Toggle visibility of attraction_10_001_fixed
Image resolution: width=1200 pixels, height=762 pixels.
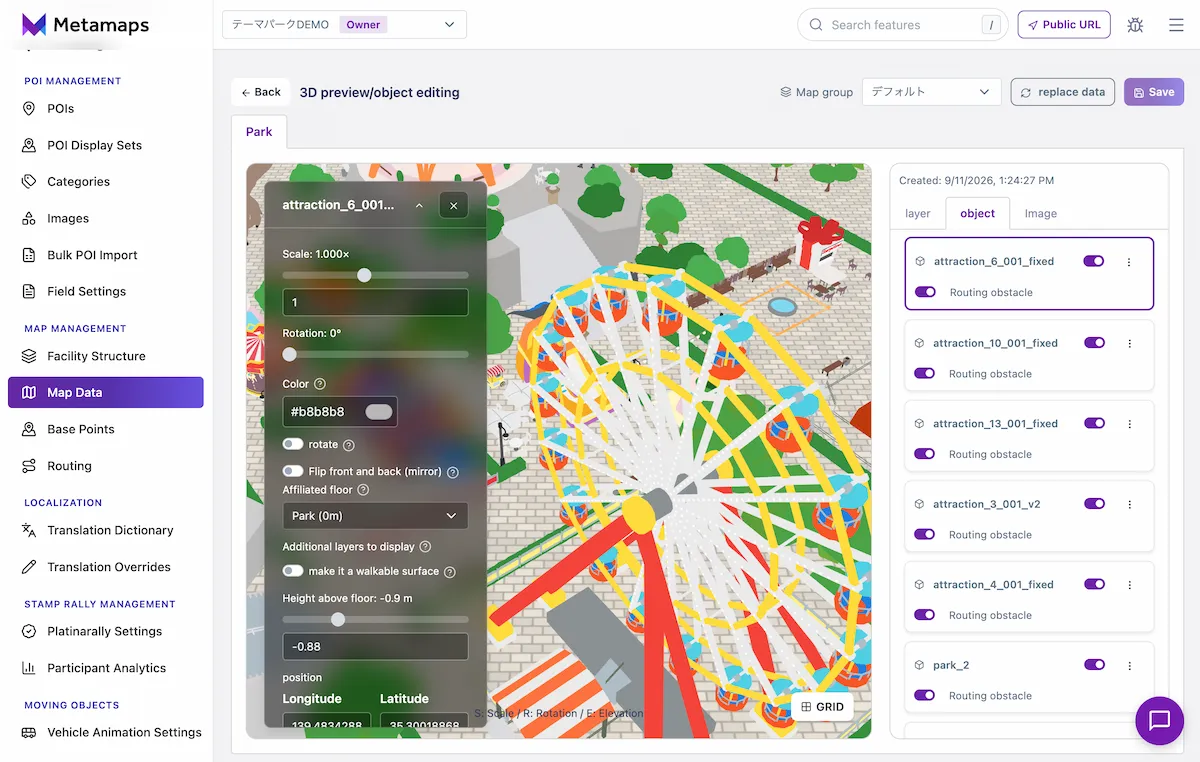1094,343
